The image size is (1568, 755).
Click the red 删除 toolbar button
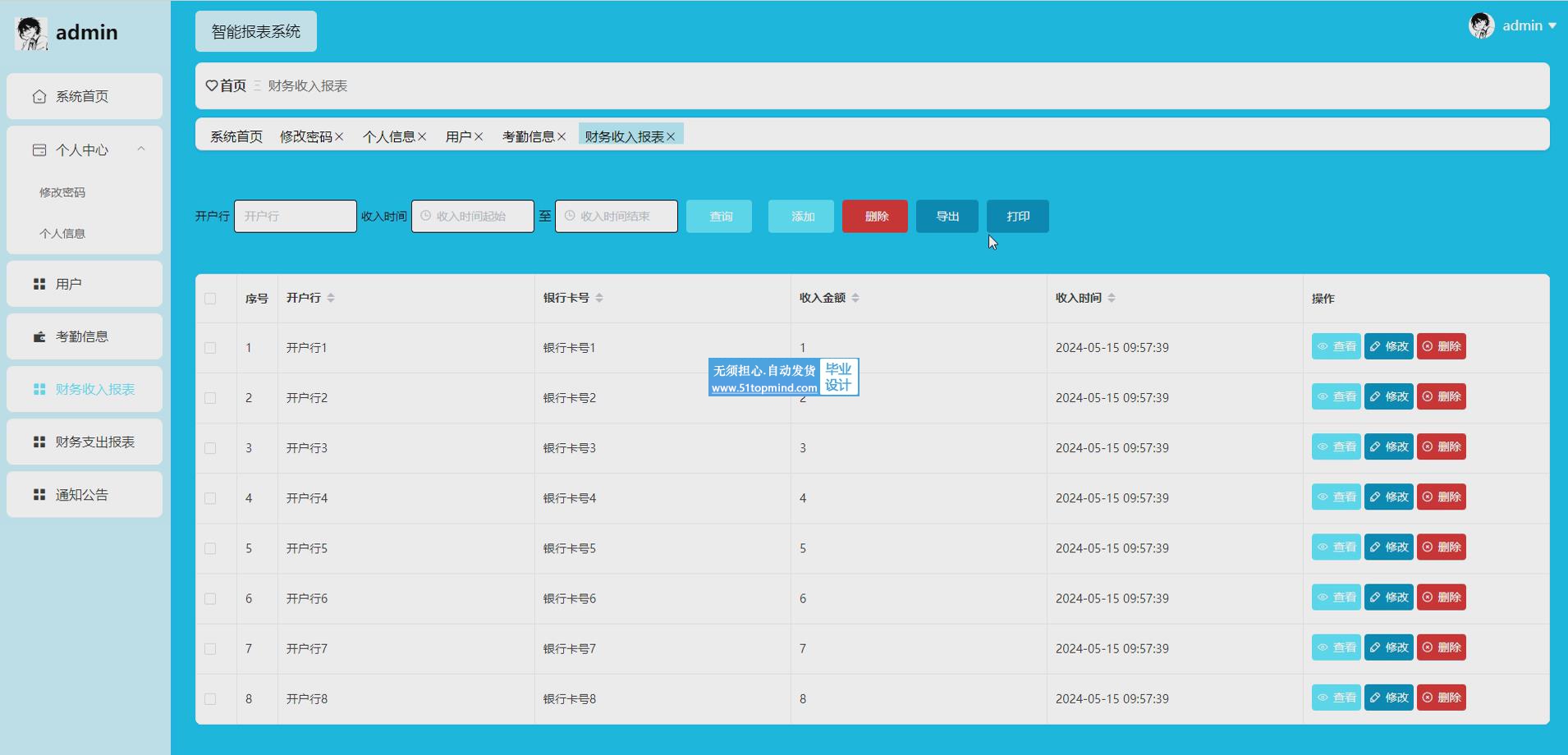pyautogui.click(x=875, y=217)
